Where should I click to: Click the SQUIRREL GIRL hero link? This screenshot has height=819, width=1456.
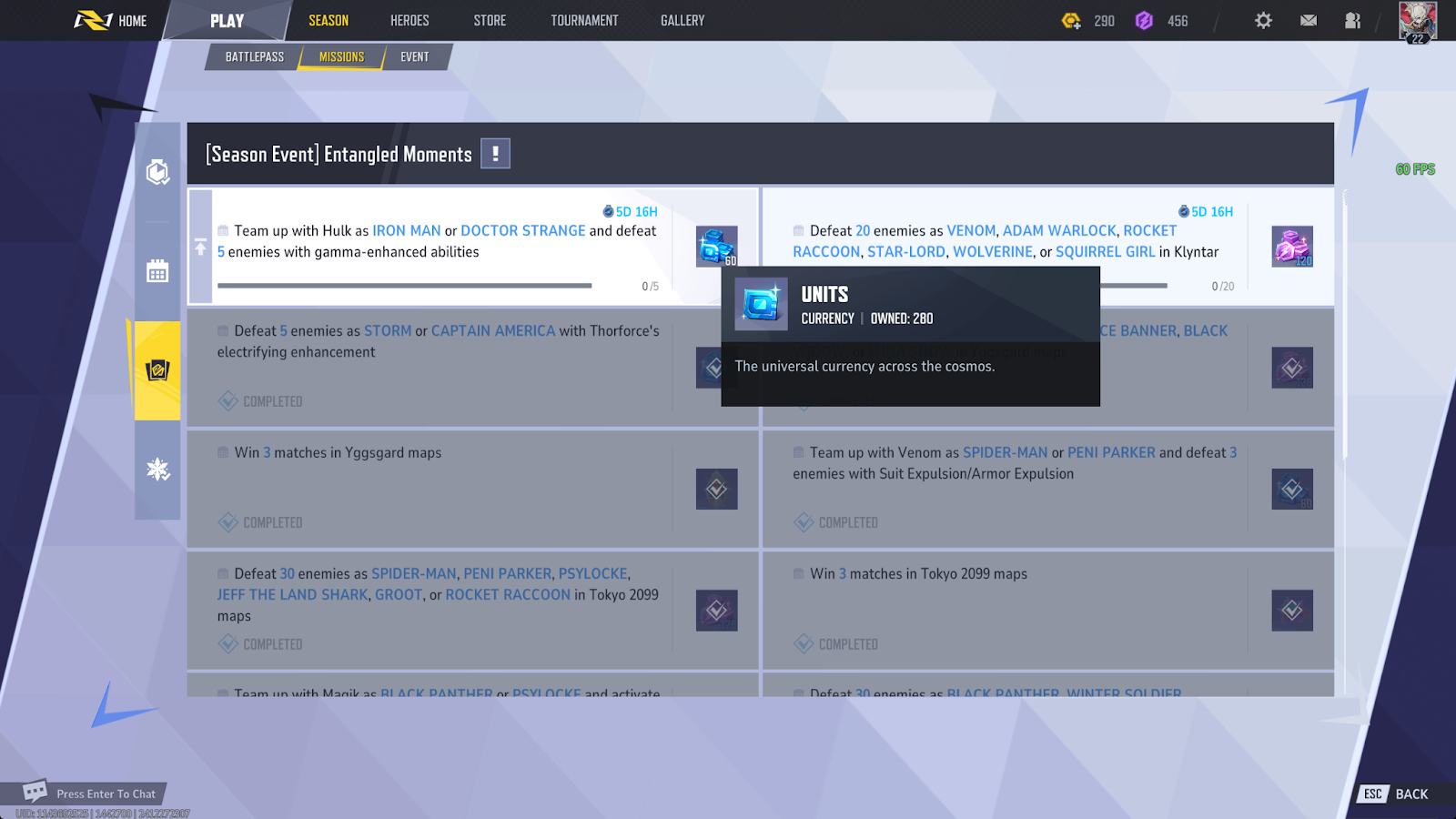tap(1106, 251)
